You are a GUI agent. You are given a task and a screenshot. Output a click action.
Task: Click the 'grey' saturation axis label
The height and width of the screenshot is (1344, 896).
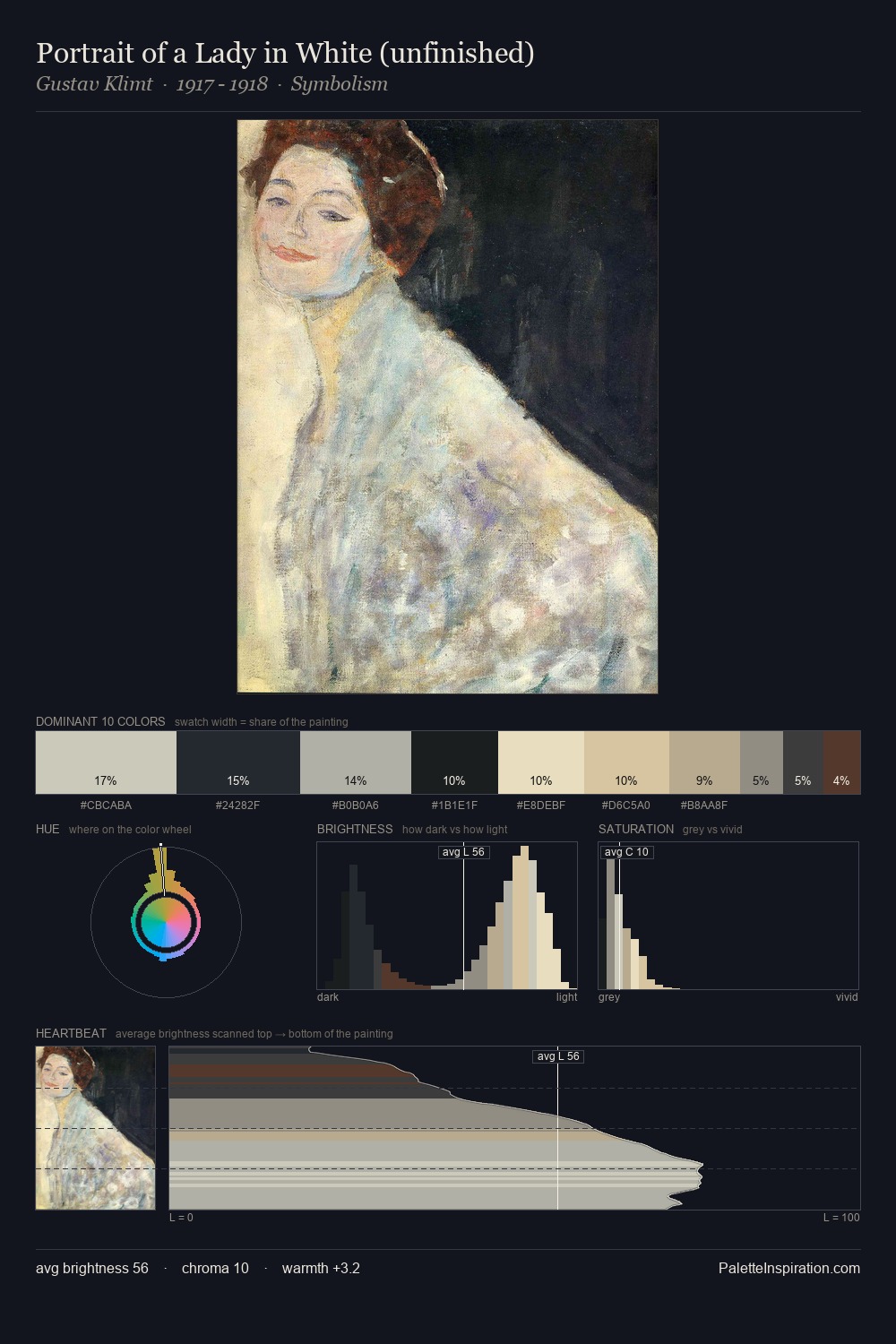tap(609, 997)
